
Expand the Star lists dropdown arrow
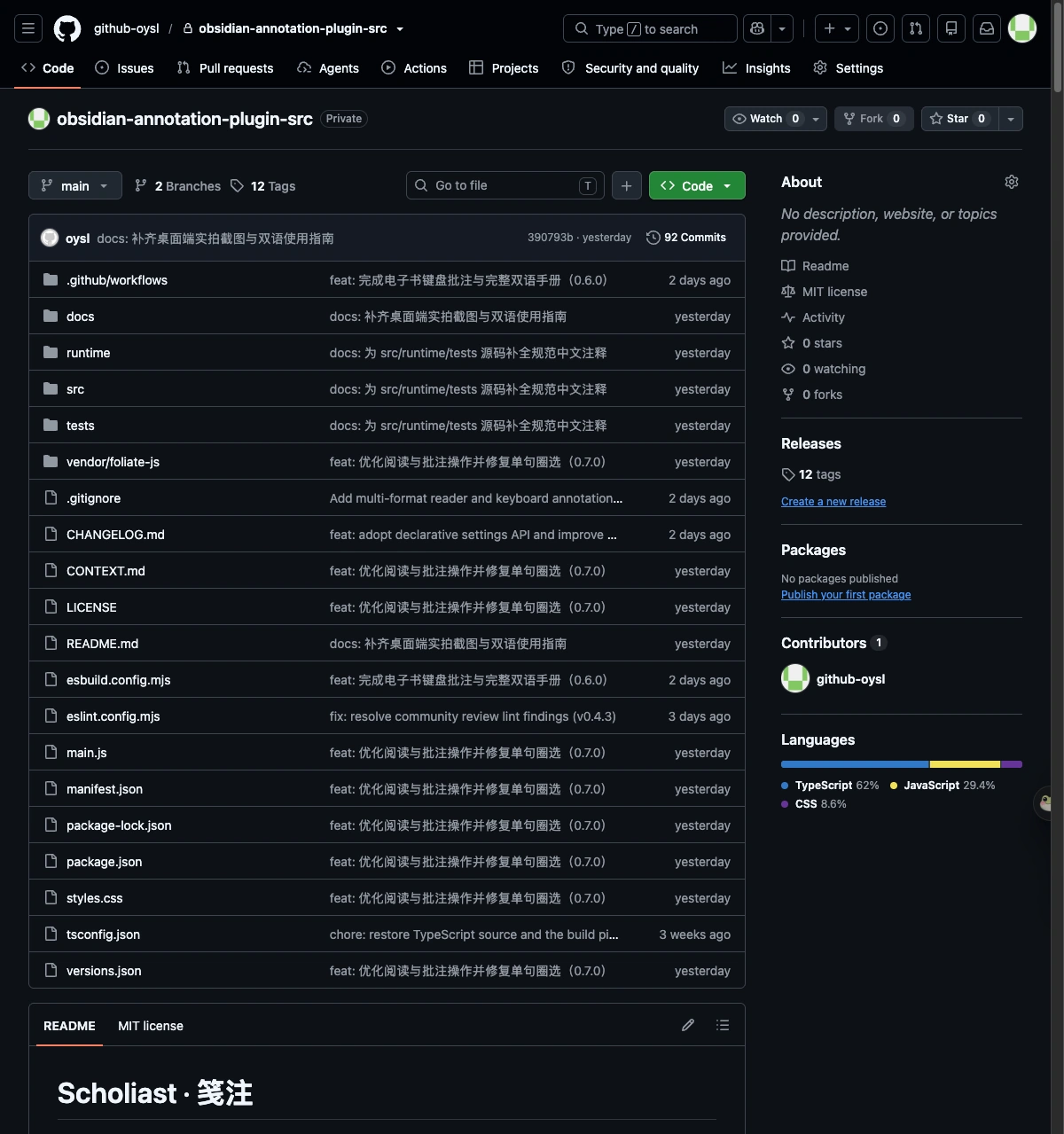1011,119
